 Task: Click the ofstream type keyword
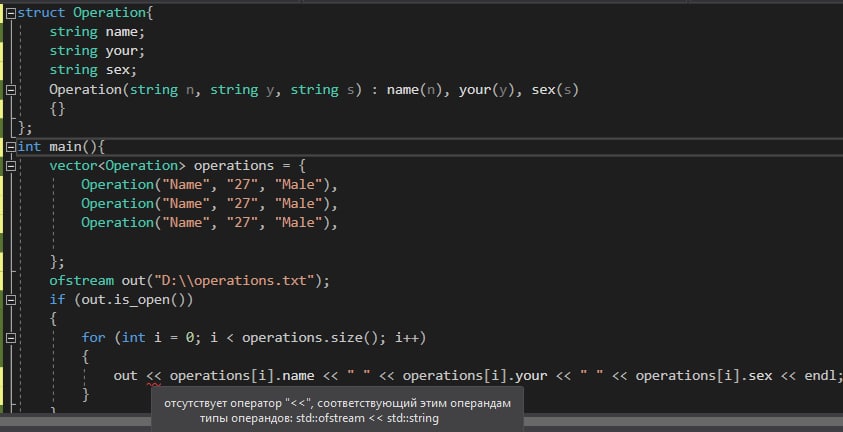pyautogui.click(x=81, y=281)
